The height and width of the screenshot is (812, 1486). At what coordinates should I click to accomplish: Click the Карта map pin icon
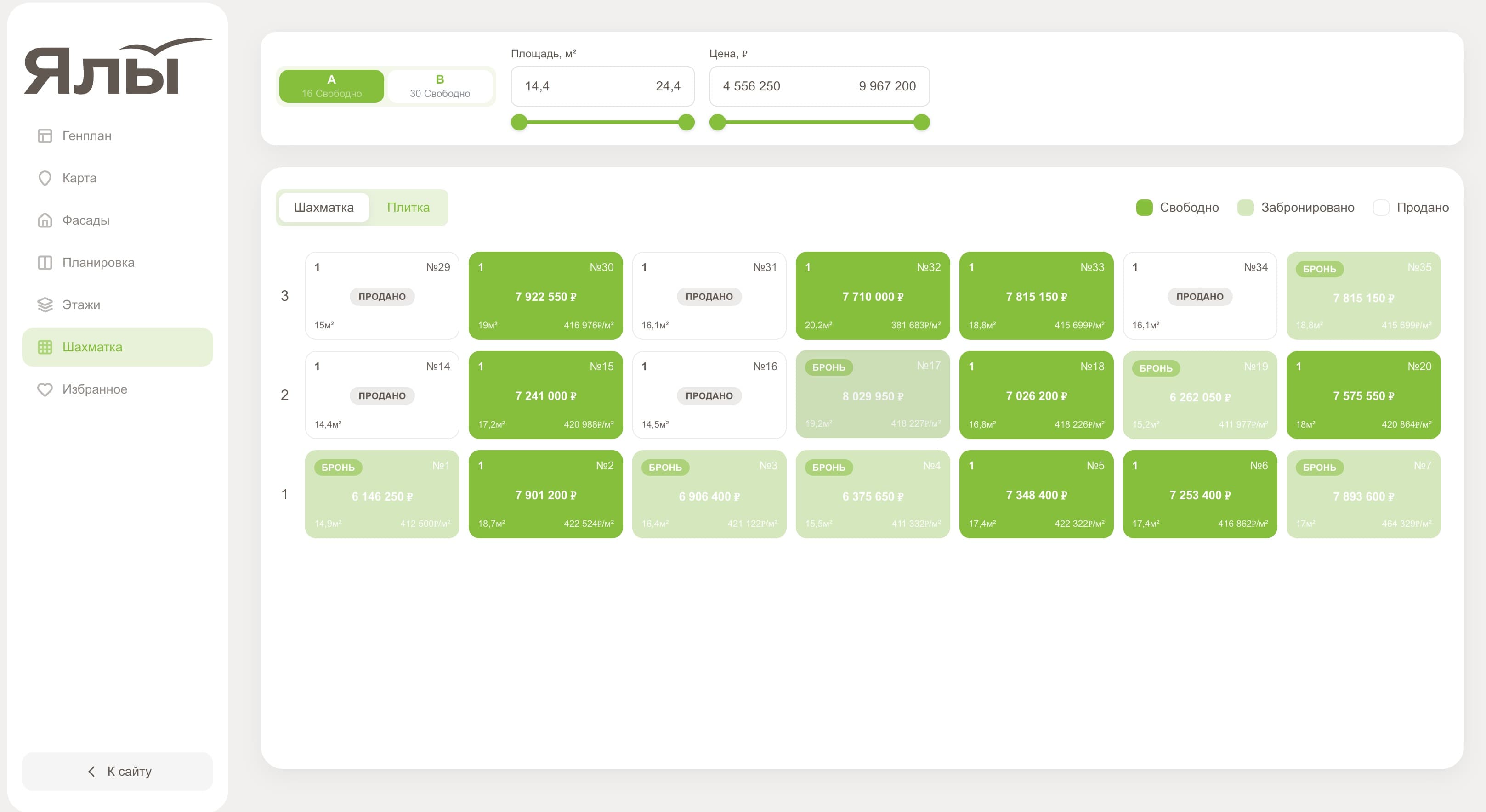coord(45,178)
